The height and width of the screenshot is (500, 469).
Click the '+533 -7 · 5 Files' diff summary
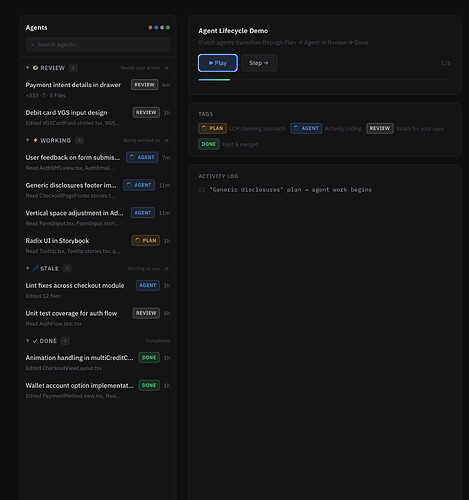click(45, 95)
